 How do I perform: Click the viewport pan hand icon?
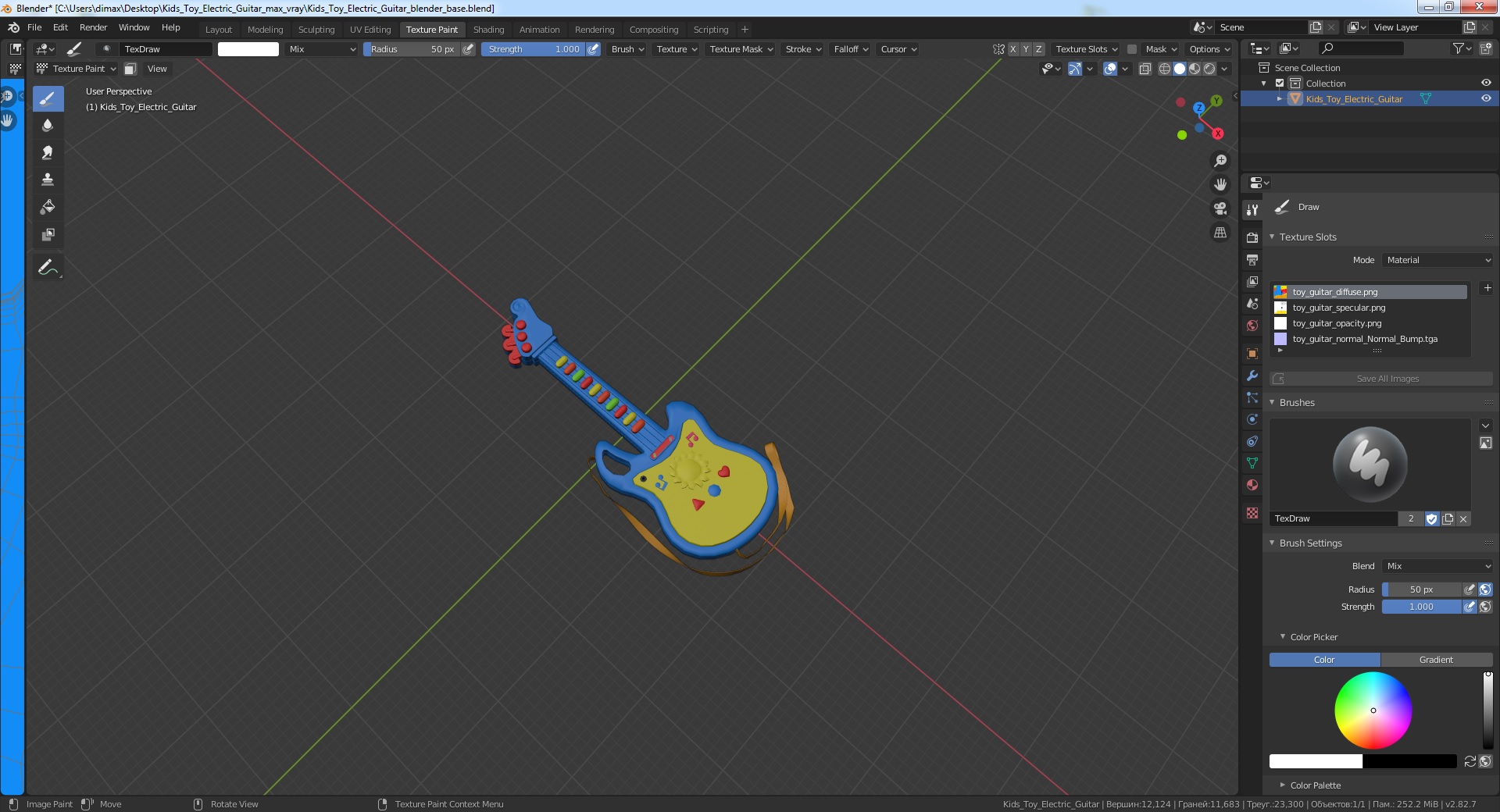pyautogui.click(x=1220, y=185)
